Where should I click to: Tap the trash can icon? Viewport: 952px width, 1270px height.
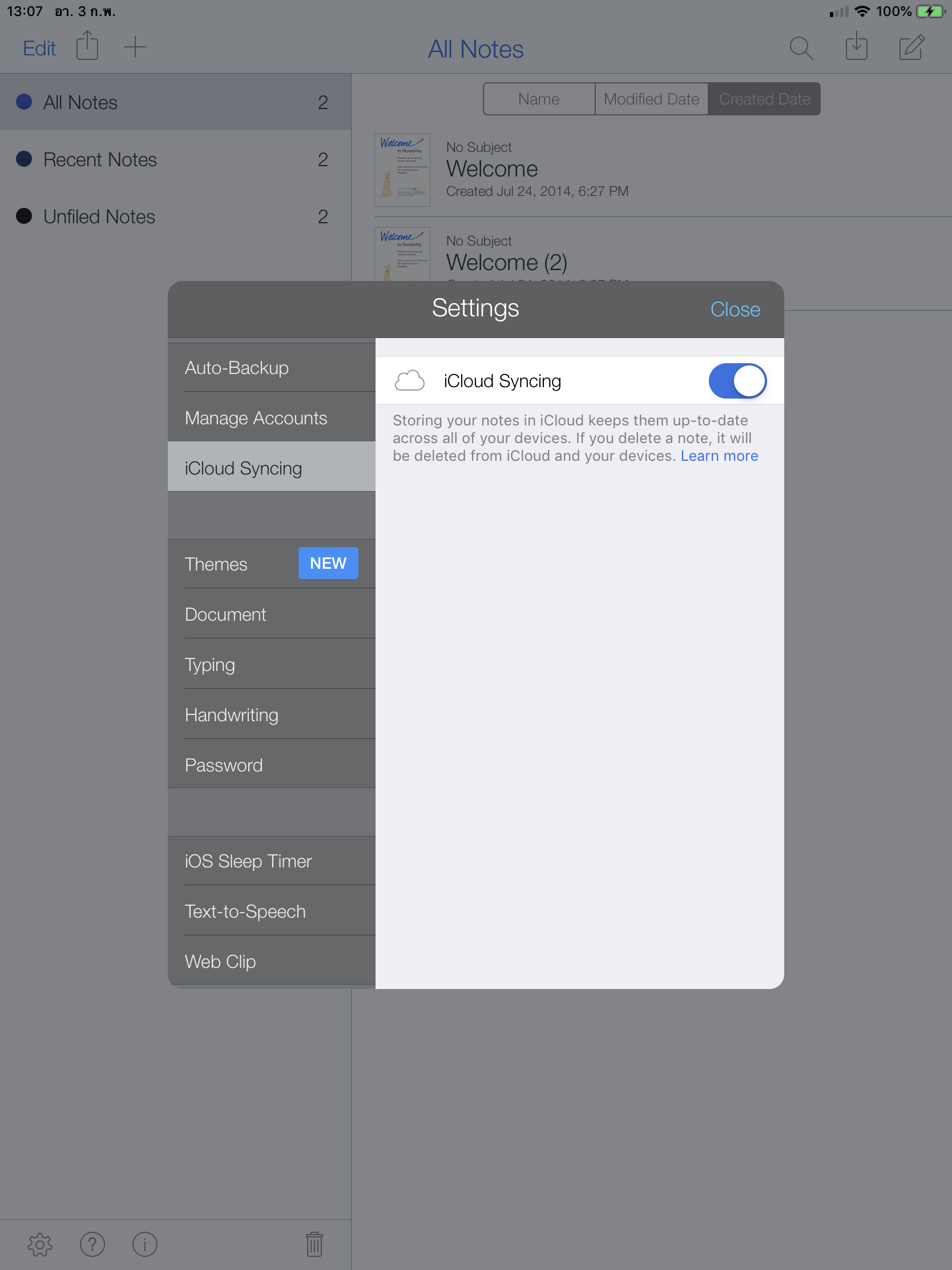point(314,1244)
